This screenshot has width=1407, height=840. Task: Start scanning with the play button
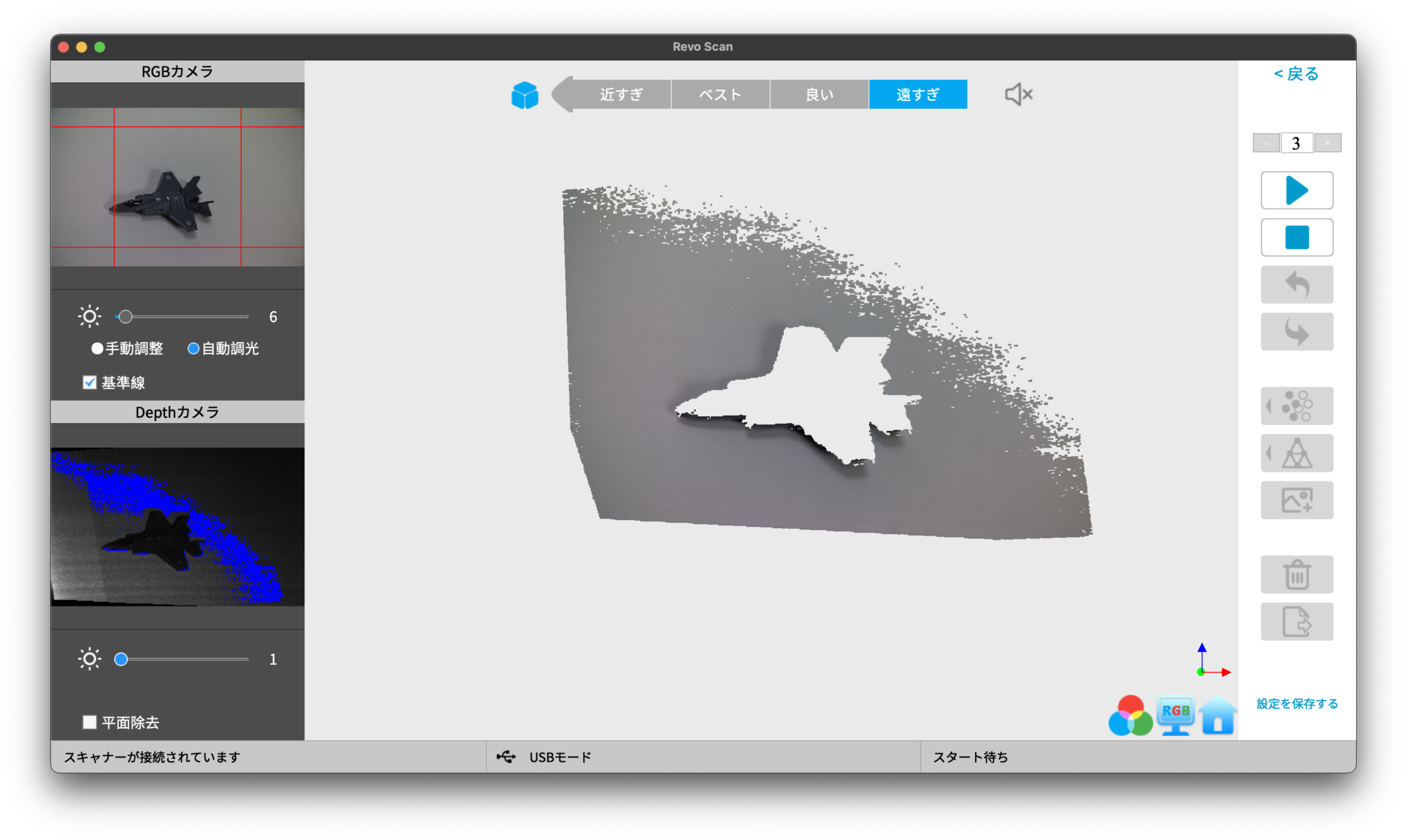click(1296, 190)
